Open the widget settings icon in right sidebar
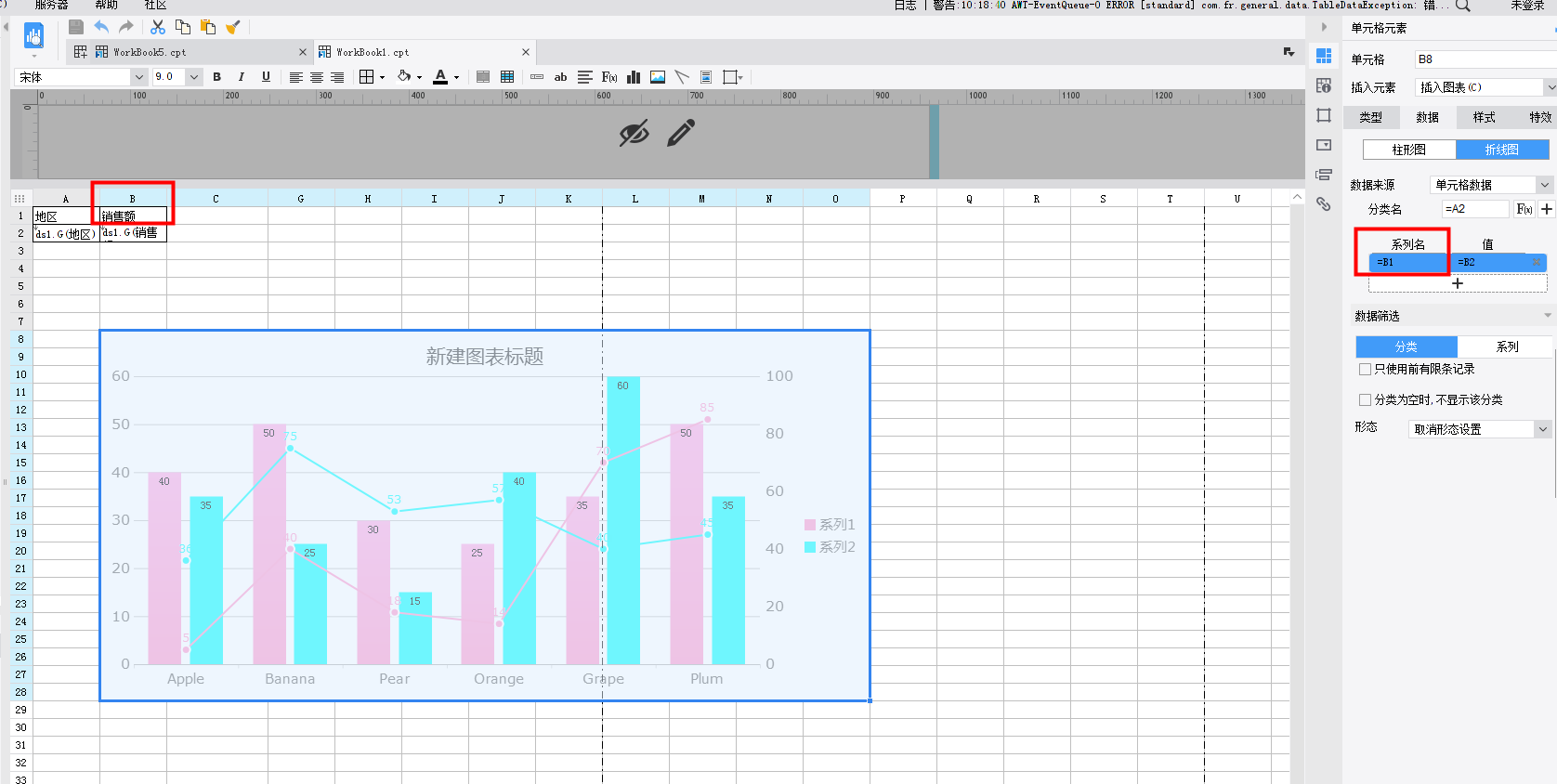 click(1324, 145)
